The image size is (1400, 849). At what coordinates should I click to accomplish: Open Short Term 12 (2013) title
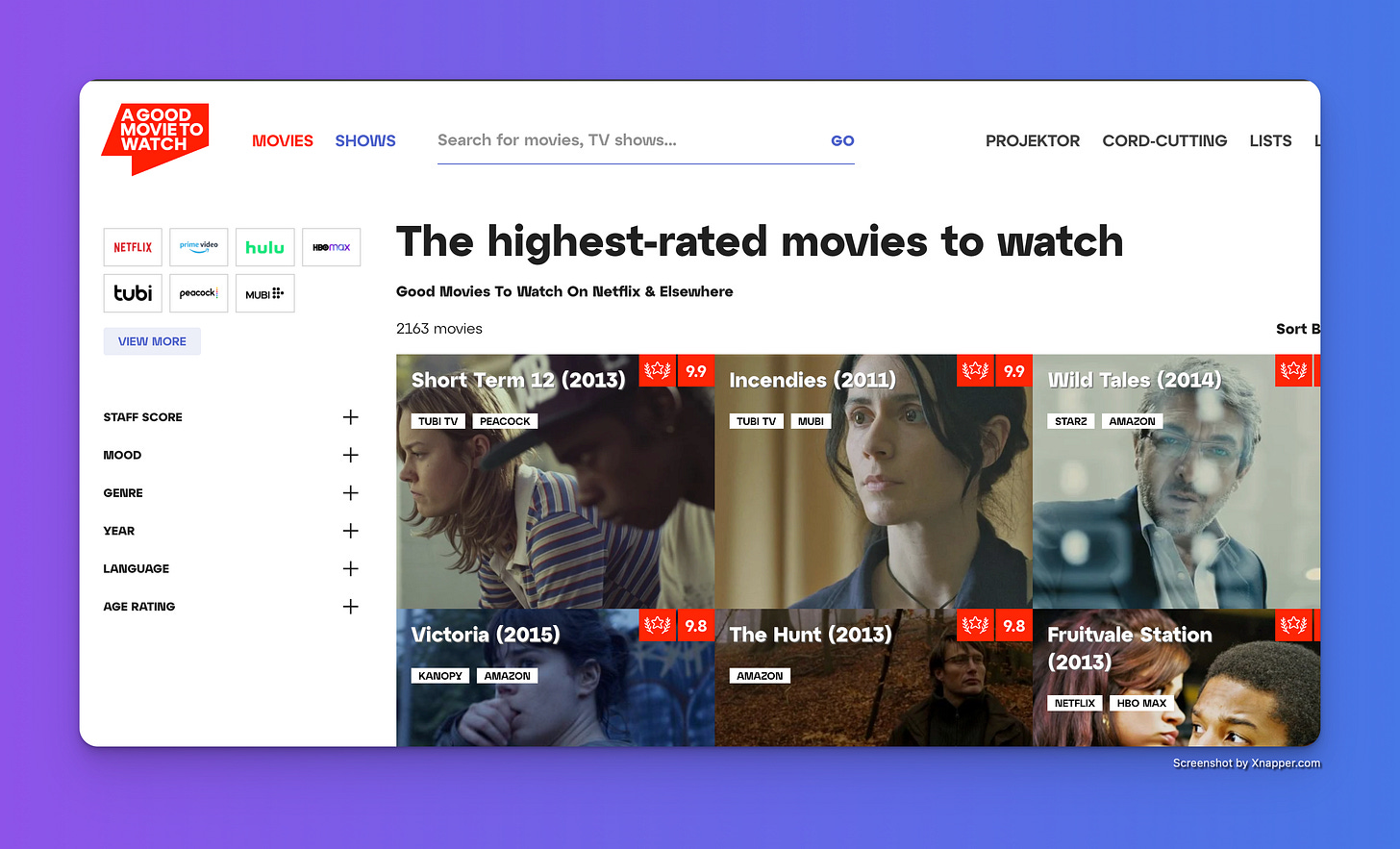click(x=518, y=380)
